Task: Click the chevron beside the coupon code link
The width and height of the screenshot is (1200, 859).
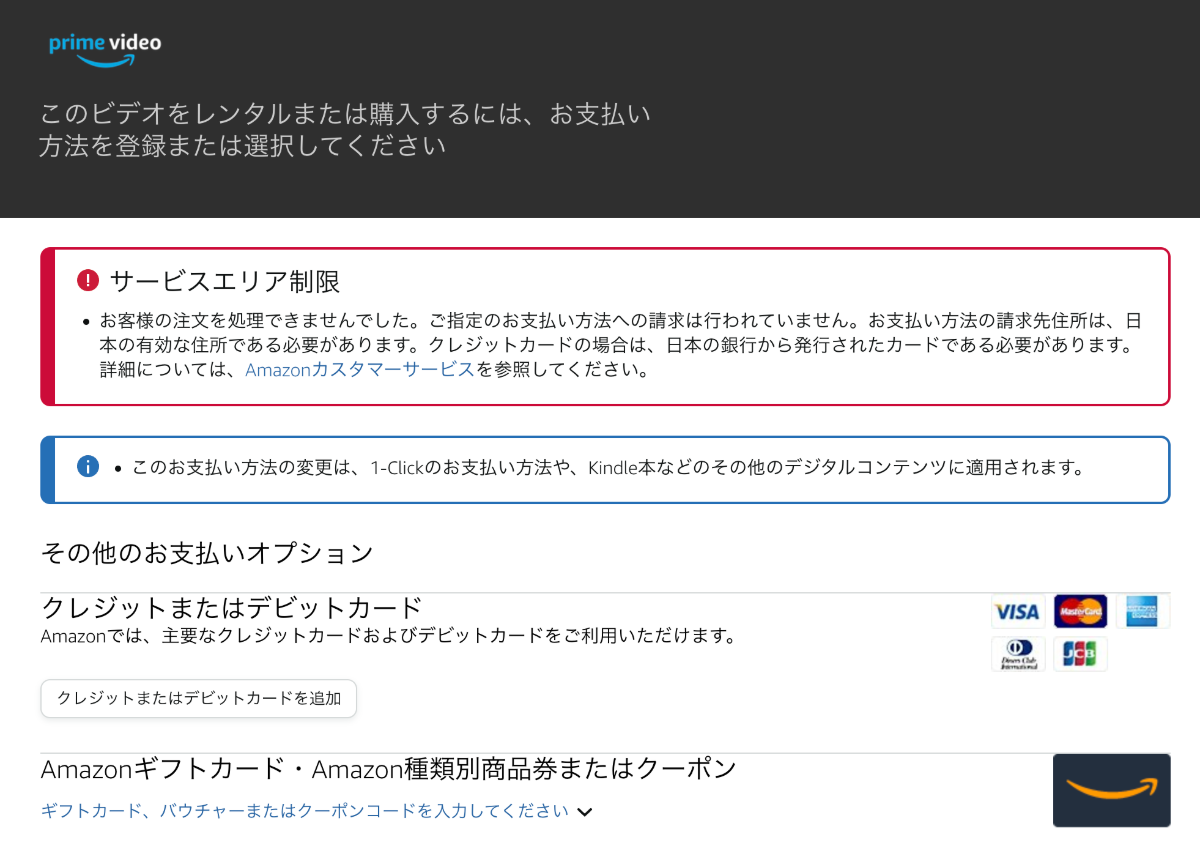Action: coord(585,812)
